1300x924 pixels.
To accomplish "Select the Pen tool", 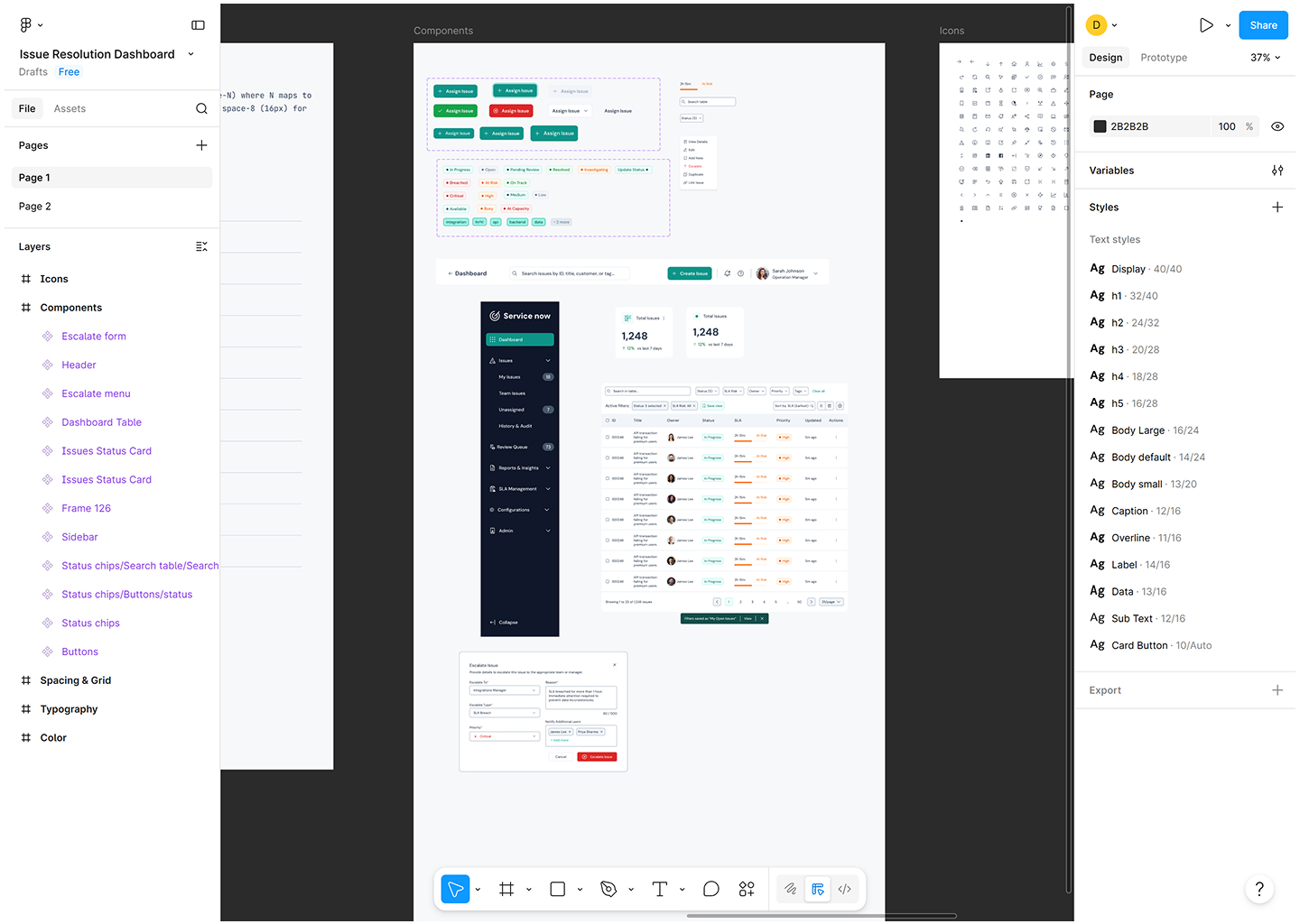I will [608, 890].
